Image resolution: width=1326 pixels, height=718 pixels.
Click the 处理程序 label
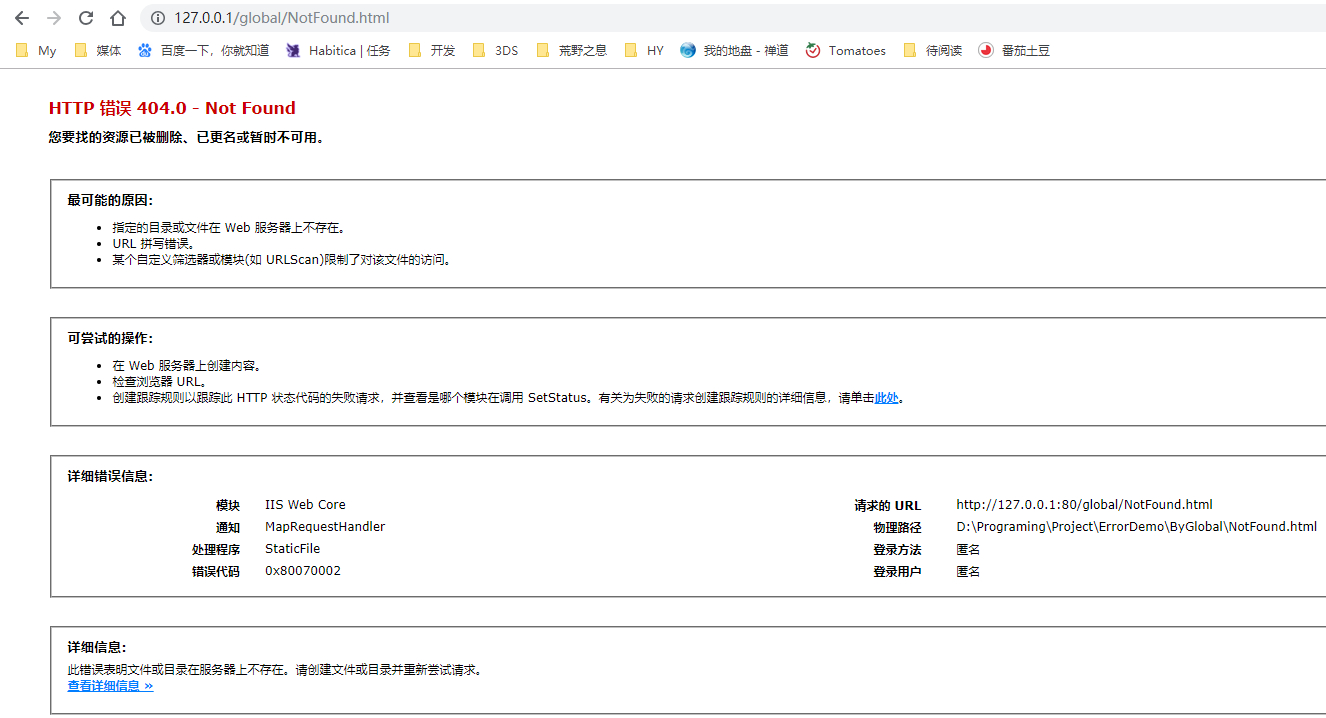pos(216,550)
